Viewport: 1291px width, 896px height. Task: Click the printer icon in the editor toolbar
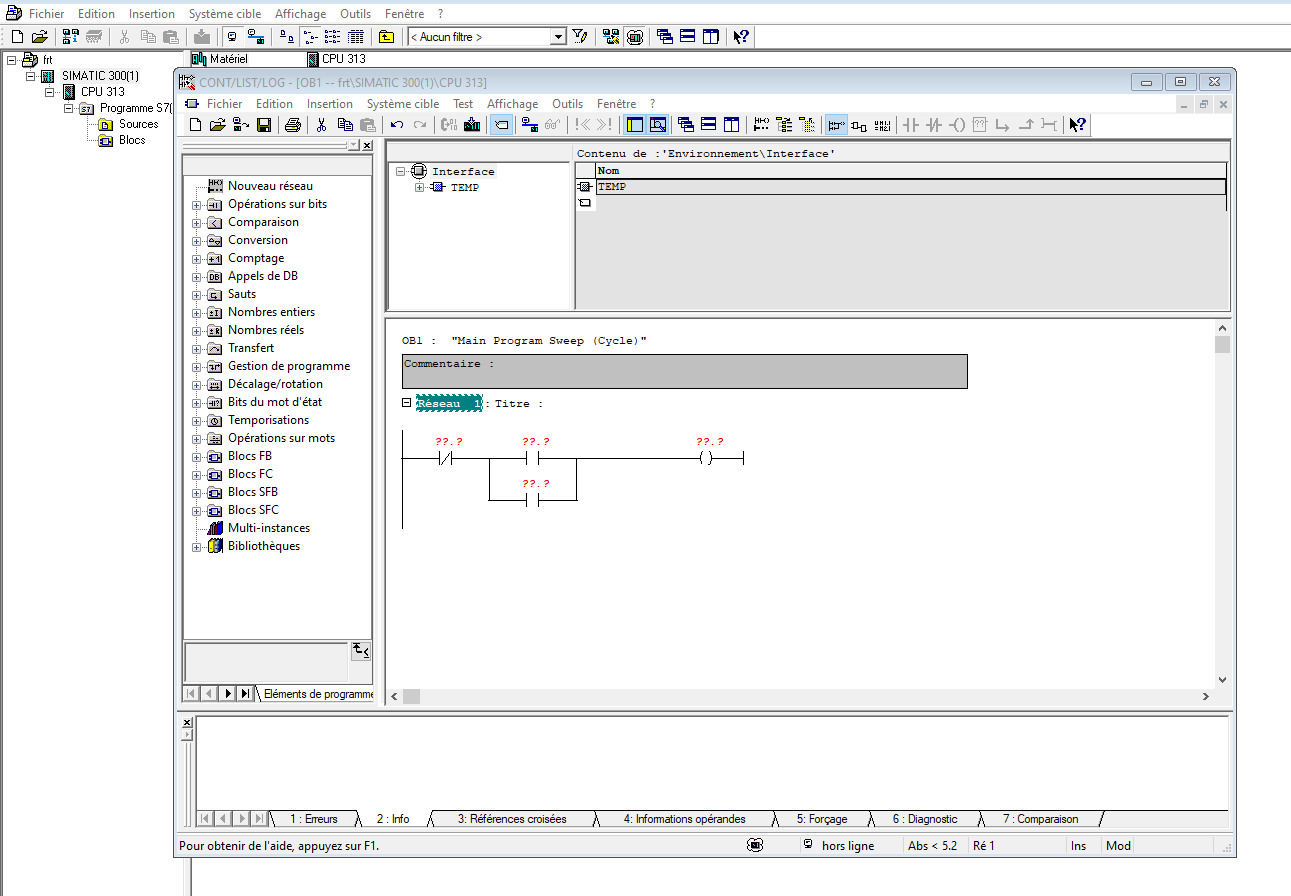(x=293, y=125)
